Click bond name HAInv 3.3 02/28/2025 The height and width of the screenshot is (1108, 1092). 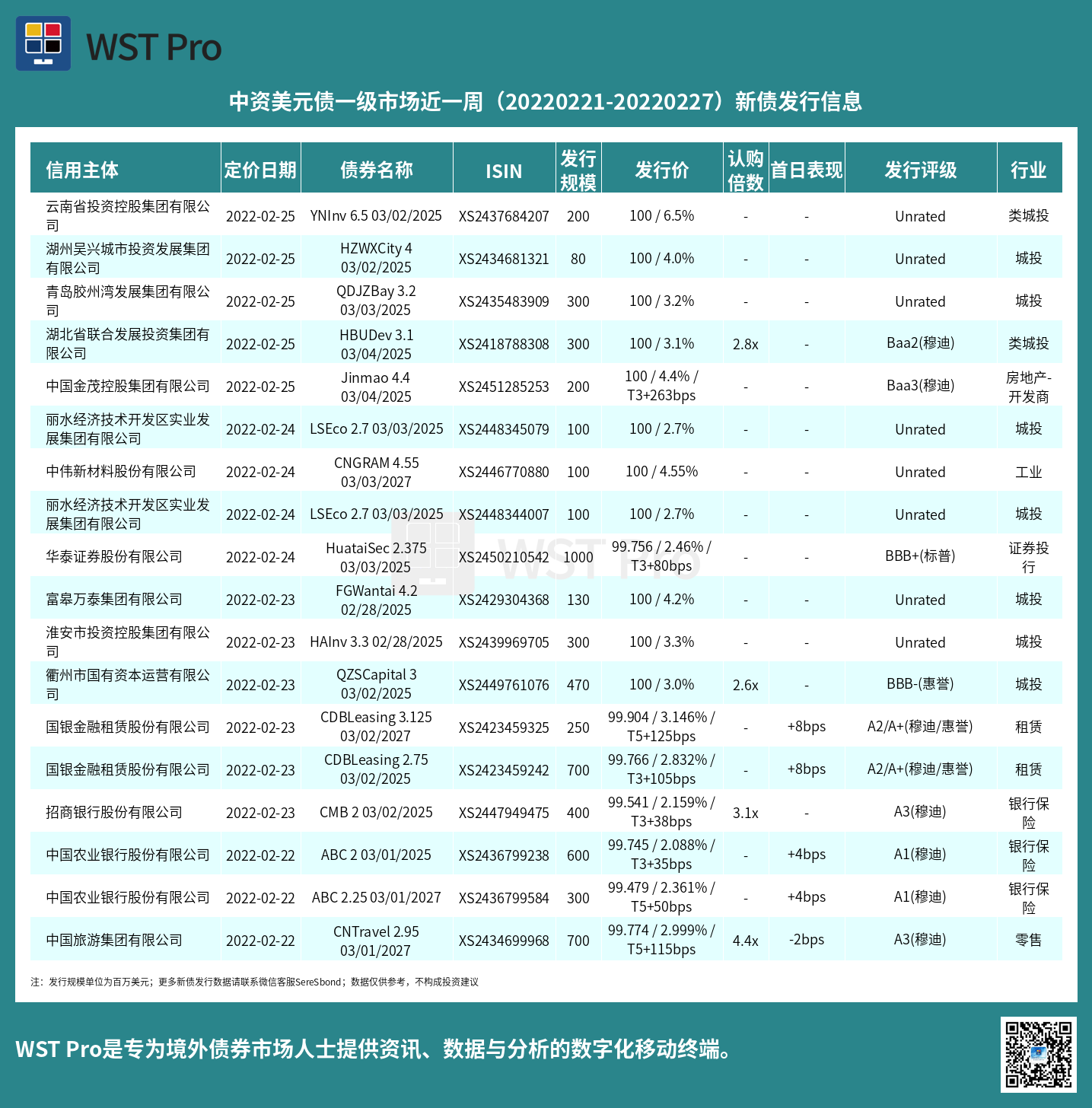pyautogui.click(x=376, y=642)
